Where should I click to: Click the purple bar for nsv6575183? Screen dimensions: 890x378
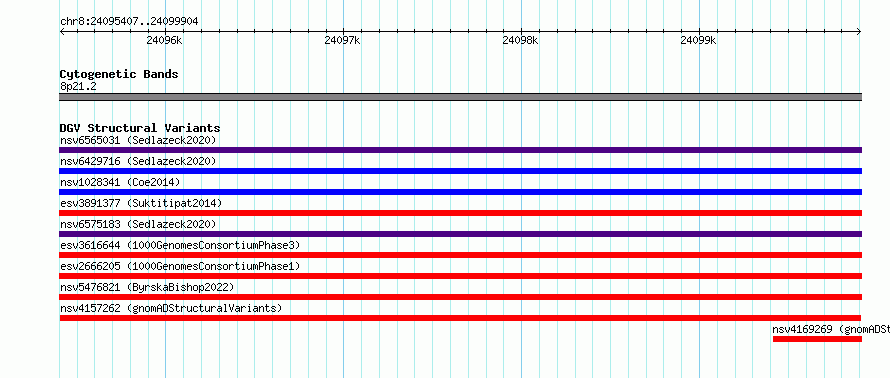point(460,234)
